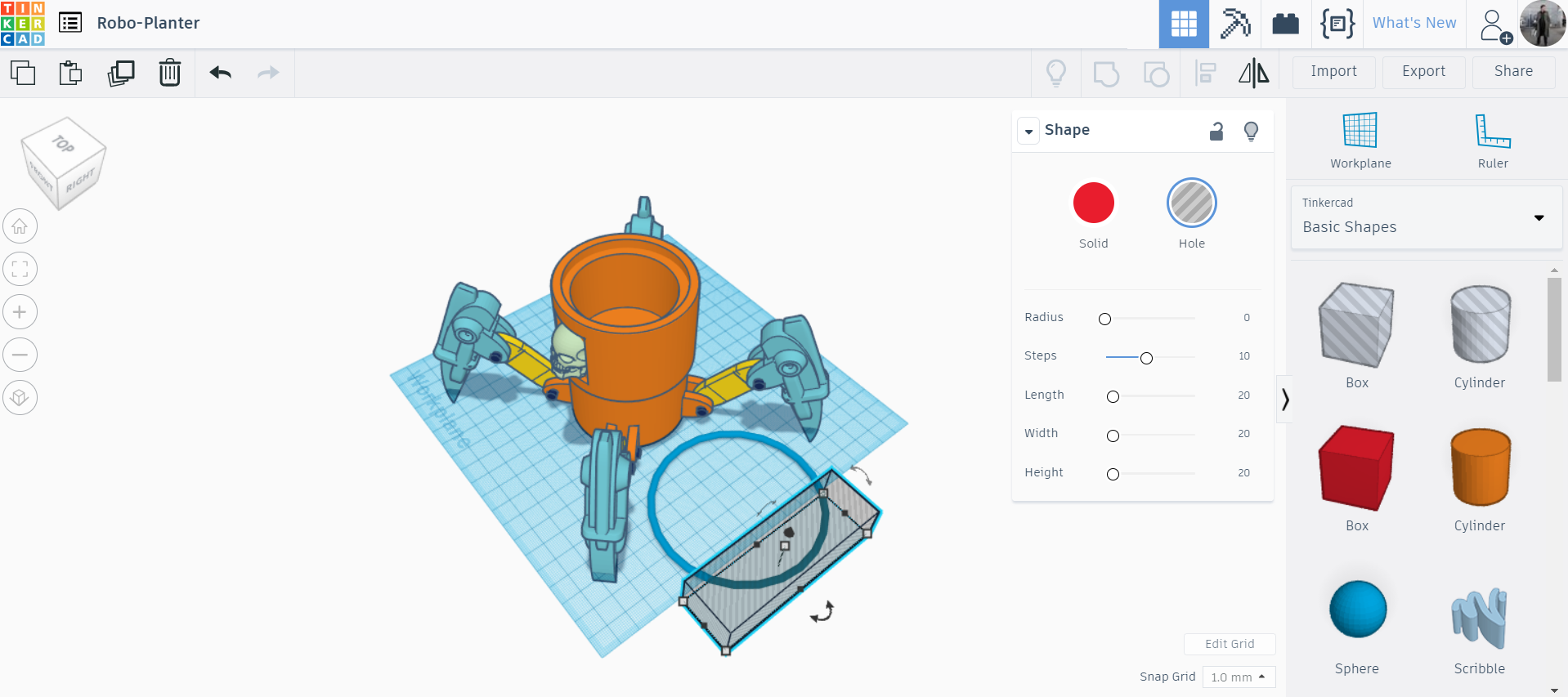This screenshot has width=1568, height=697.
Task: Click the Length slider handle
Action: point(1113,396)
